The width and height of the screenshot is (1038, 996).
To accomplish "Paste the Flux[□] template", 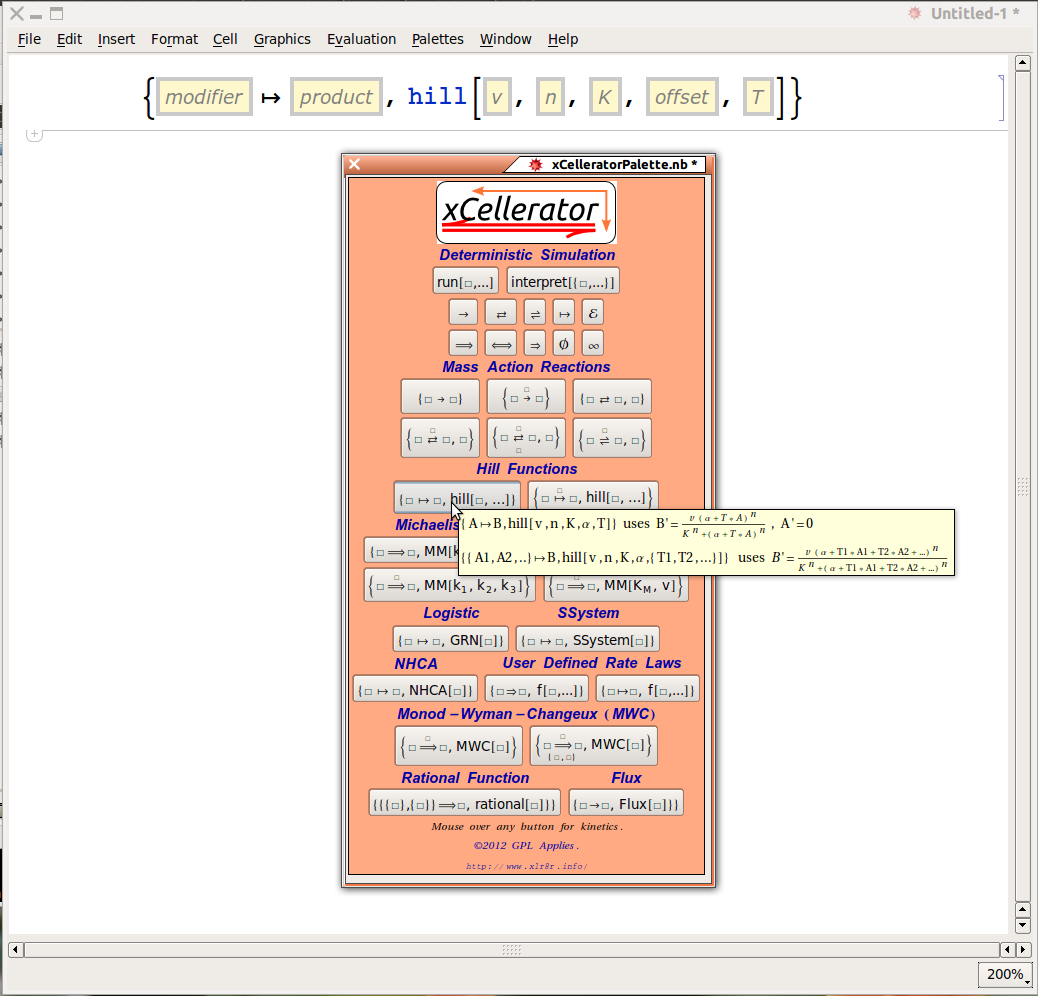I will pos(626,803).
